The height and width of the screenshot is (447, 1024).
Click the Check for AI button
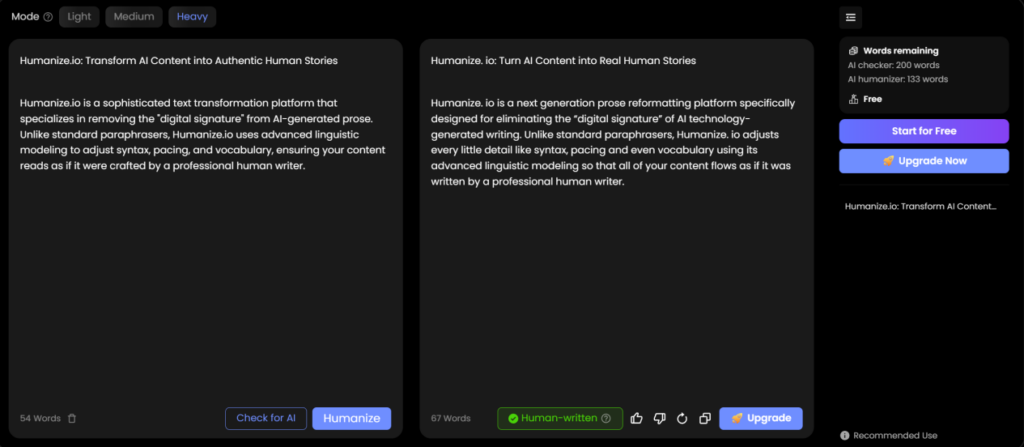pyautogui.click(x=265, y=418)
